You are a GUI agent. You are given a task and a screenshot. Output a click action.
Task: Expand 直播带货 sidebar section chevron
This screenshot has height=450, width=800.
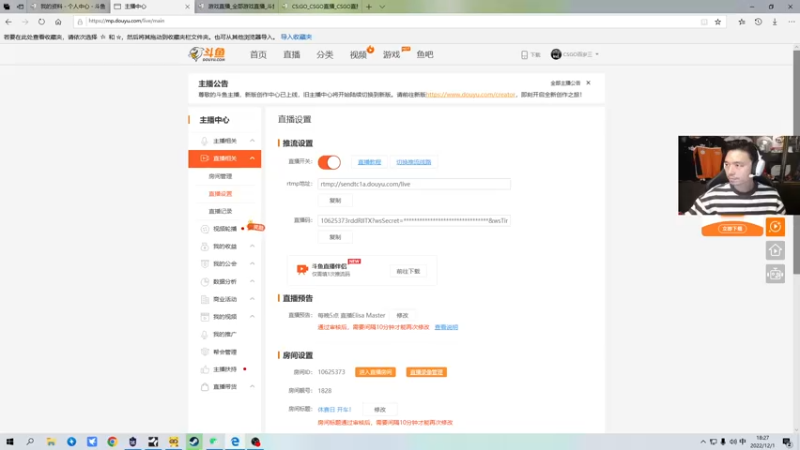click(x=252, y=387)
